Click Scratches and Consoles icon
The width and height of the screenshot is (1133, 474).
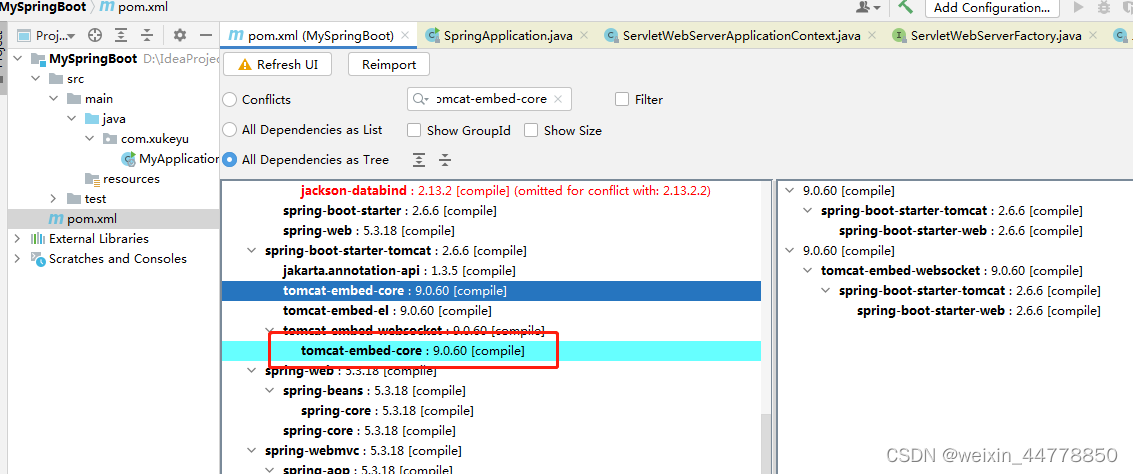[38, 258]
